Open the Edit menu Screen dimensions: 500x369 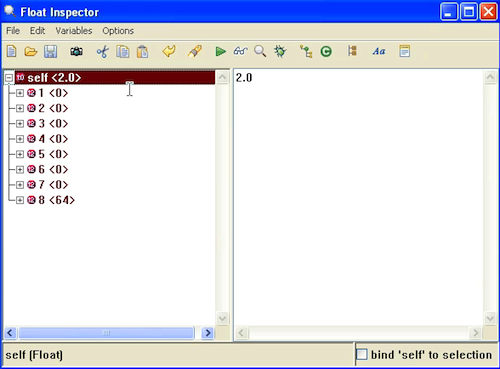pyautogui.click(x=37, y=31)
